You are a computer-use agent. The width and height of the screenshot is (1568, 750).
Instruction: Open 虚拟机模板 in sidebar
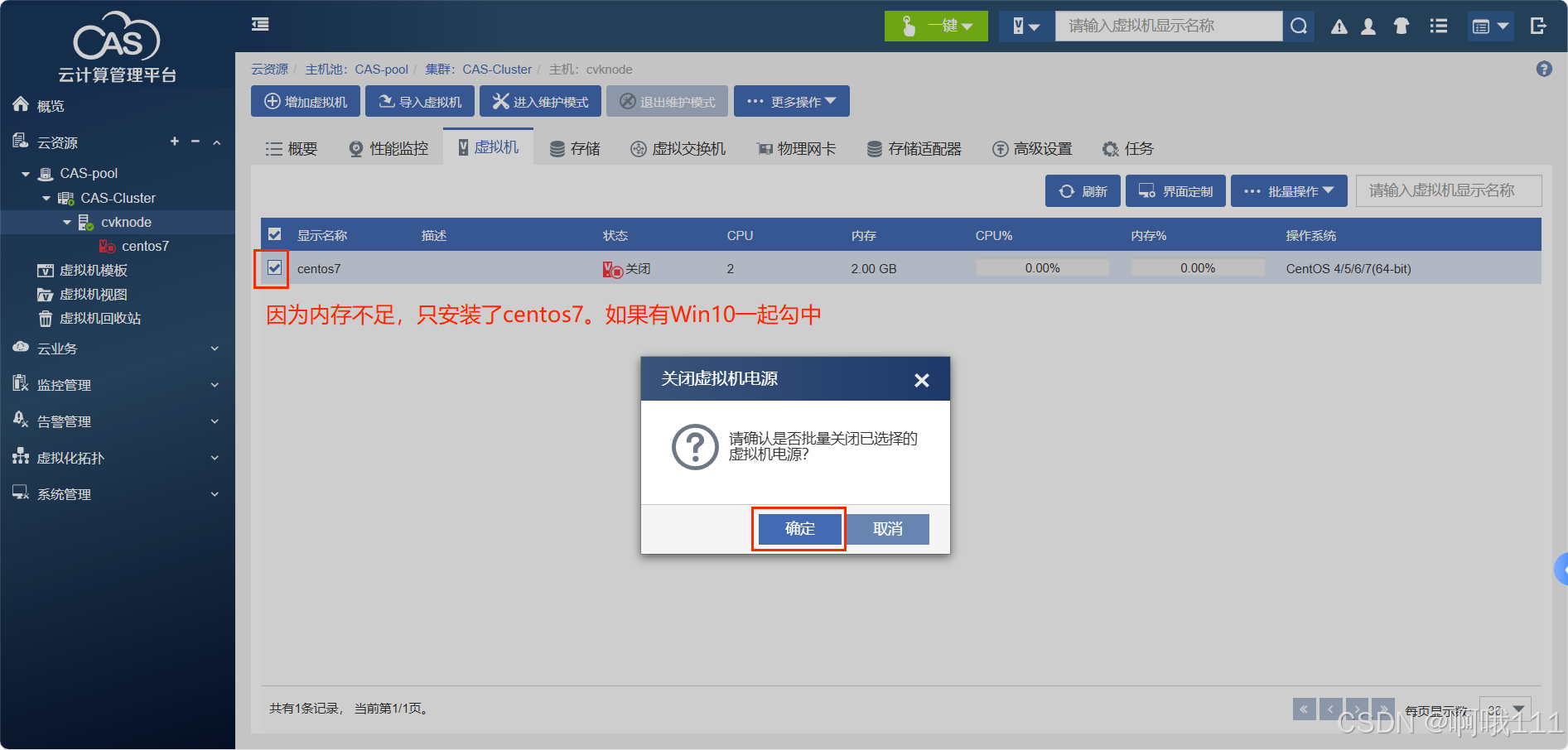tap(94, 270)
